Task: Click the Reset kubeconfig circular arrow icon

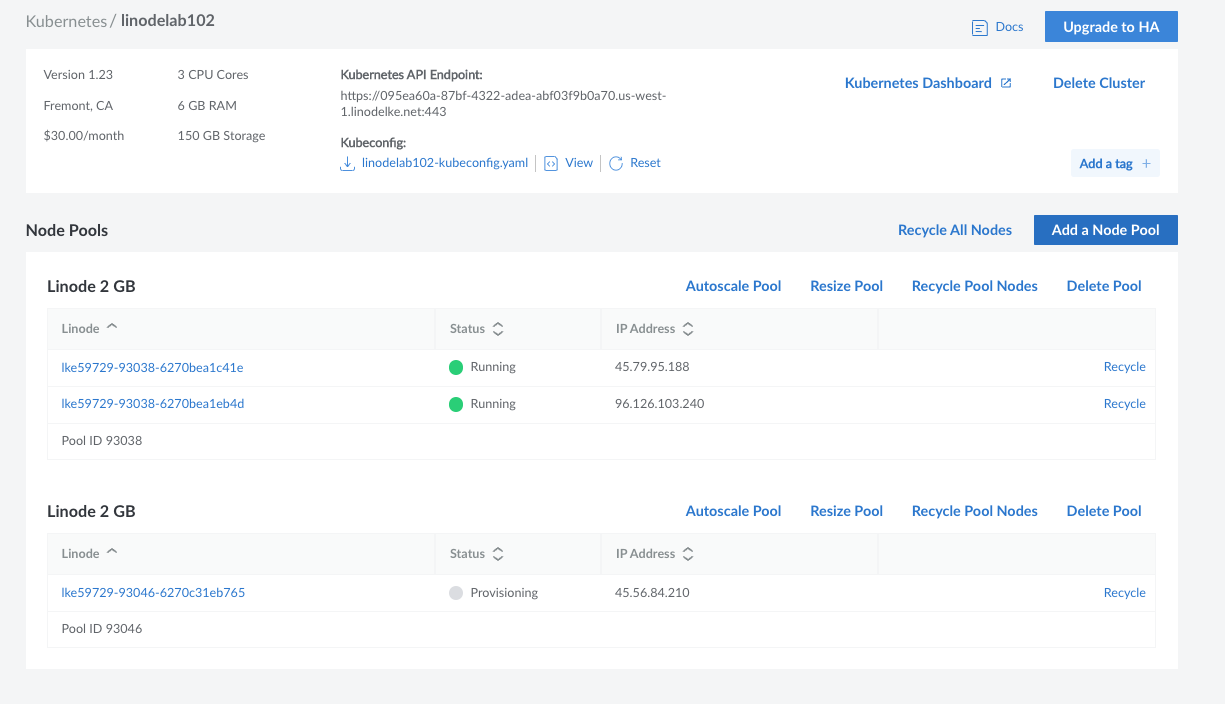Action: (x=616, y=163)
